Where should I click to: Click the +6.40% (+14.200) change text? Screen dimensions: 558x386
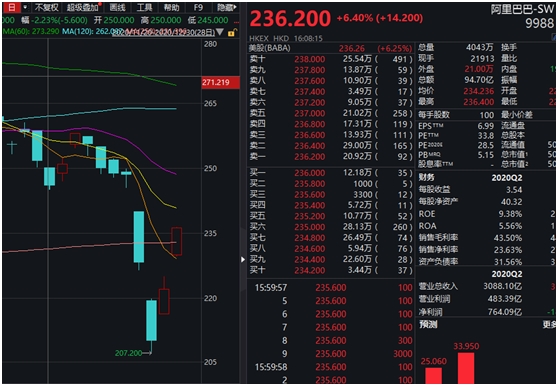click(380, 18)
